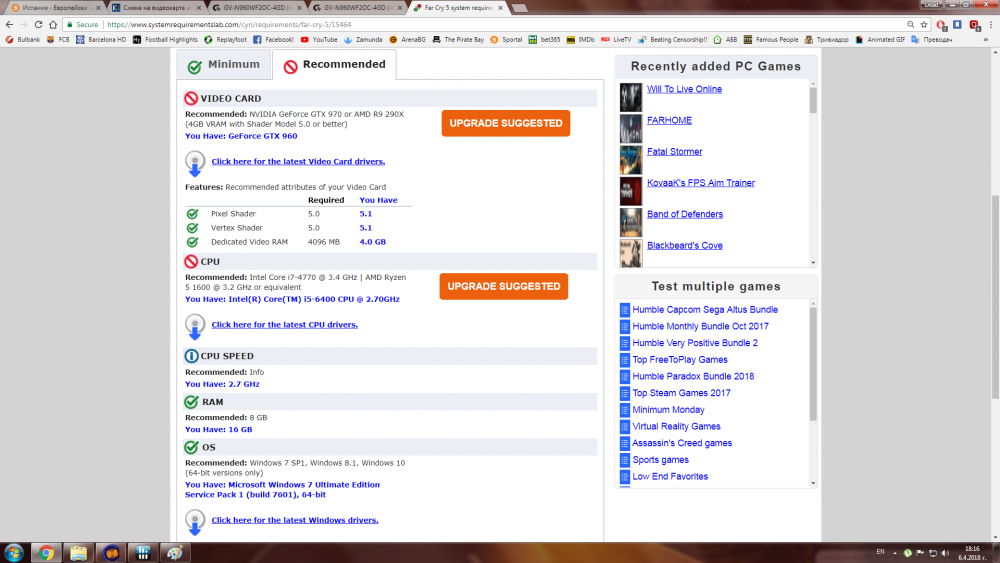Bookmark this page with the star icon

click(x=923, y=24)
